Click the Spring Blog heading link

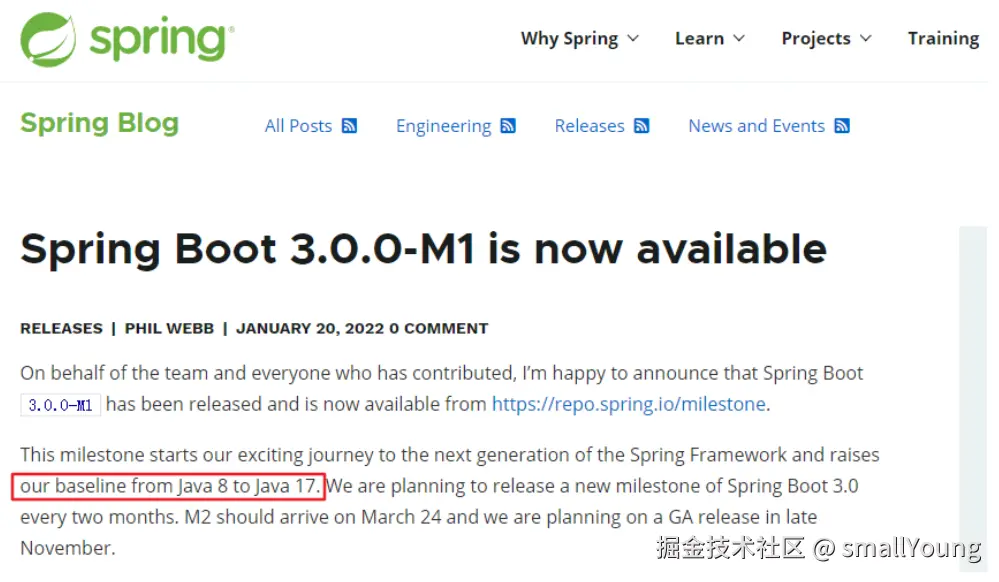coord(99,123)
